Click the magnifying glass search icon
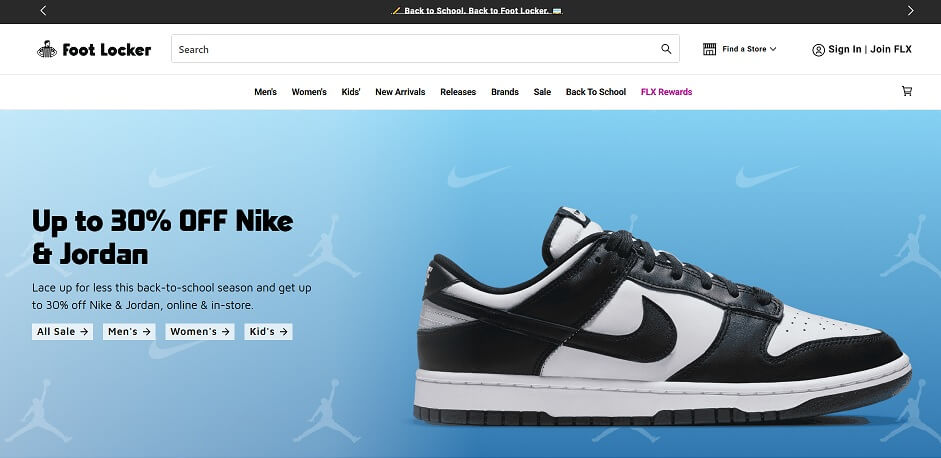This screenshot has width=941, height=458. point(666,49)
